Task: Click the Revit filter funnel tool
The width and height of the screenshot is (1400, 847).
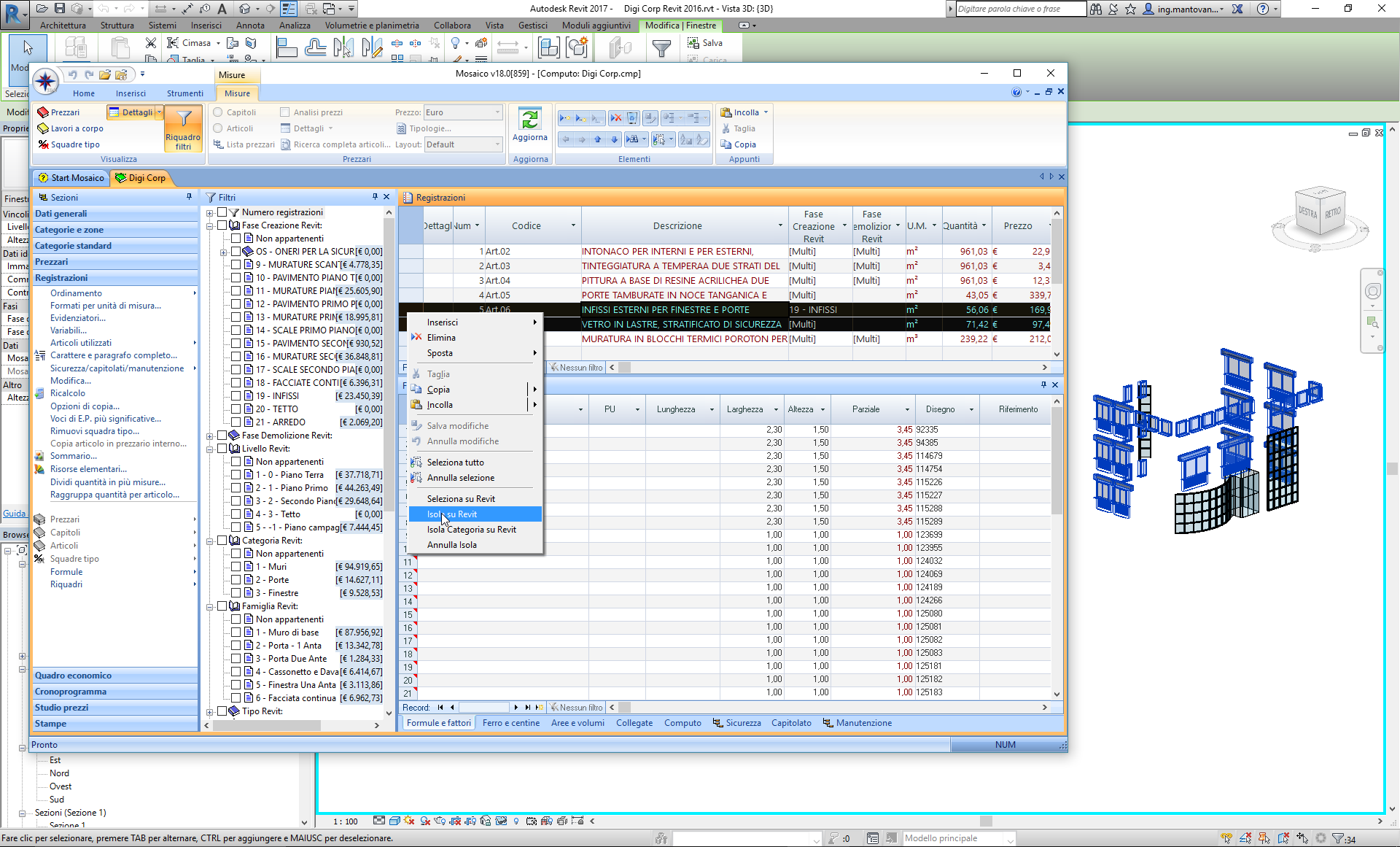Action: coord(661,48)
